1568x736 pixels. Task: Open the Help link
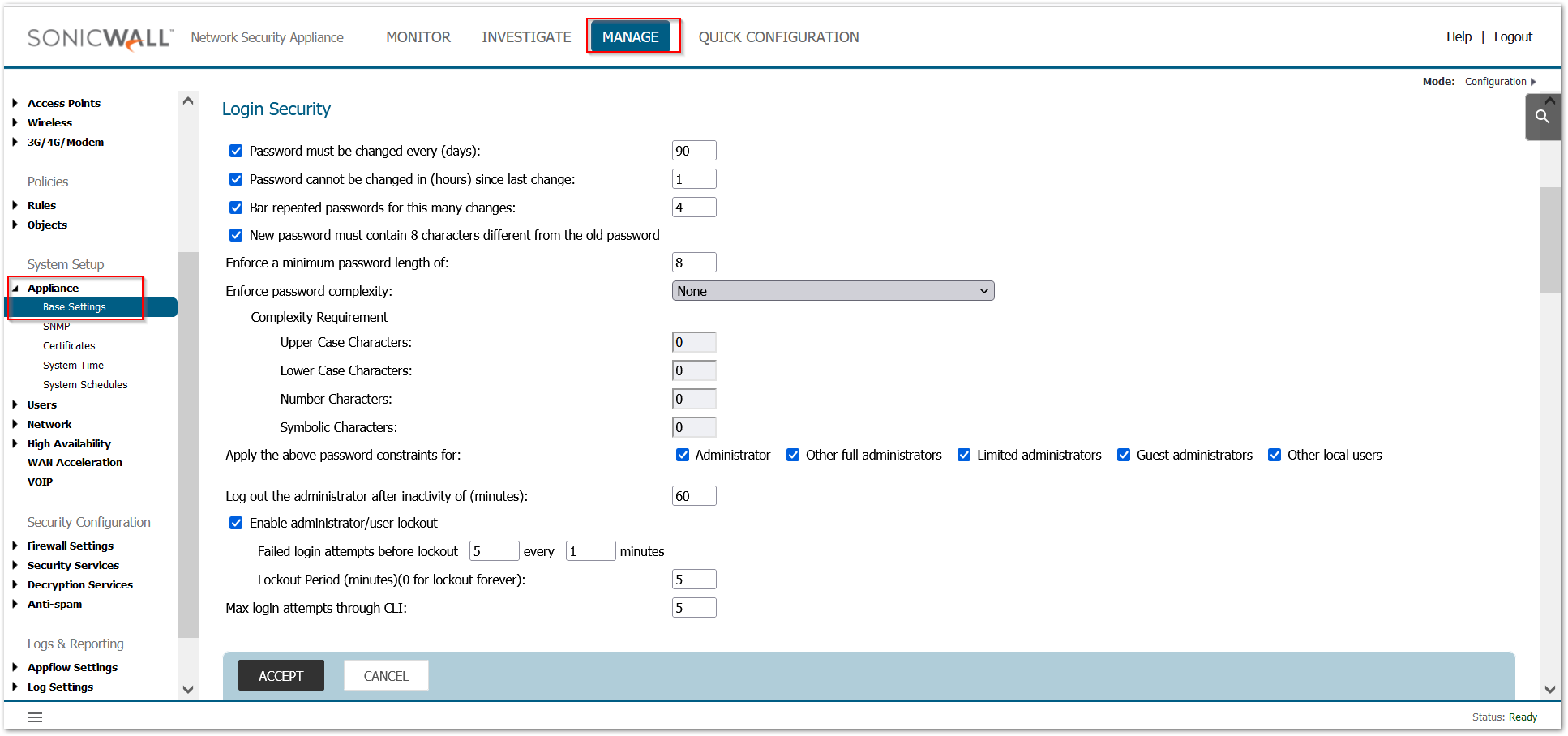1459,37
